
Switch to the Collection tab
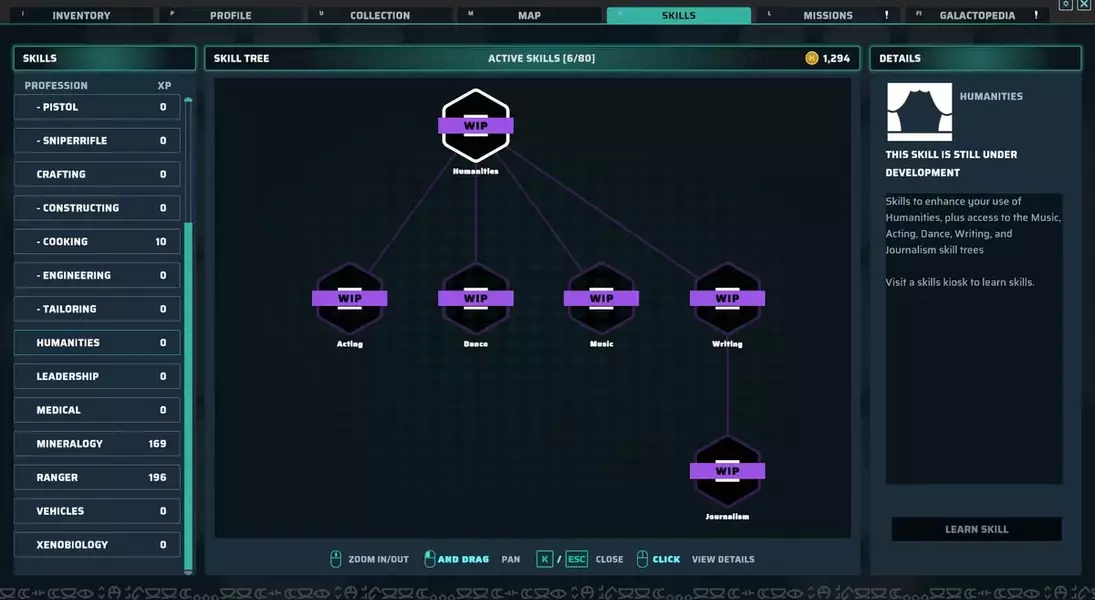point(380,15)
